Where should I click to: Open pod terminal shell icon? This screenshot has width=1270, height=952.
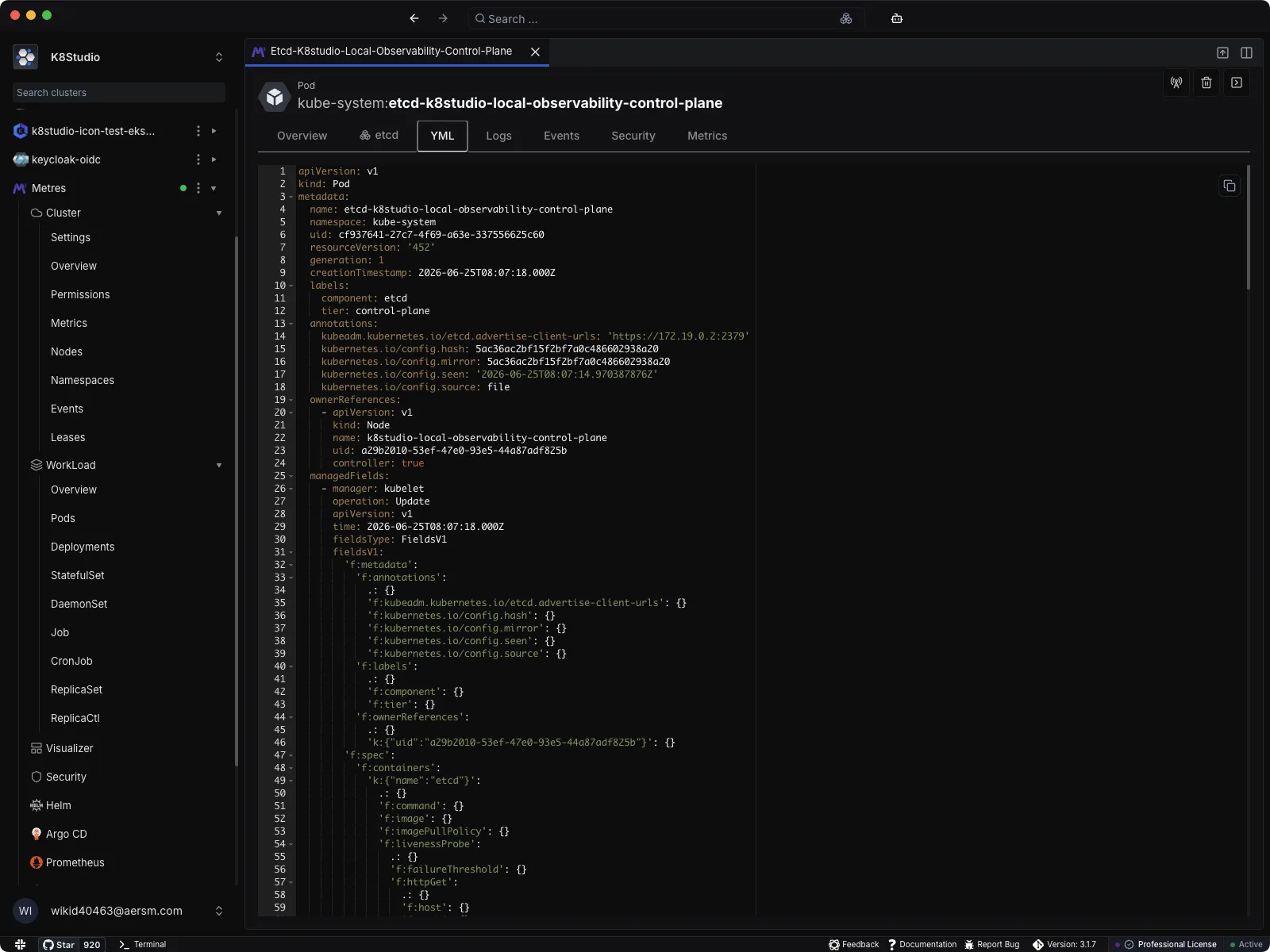pos(1237,83)
